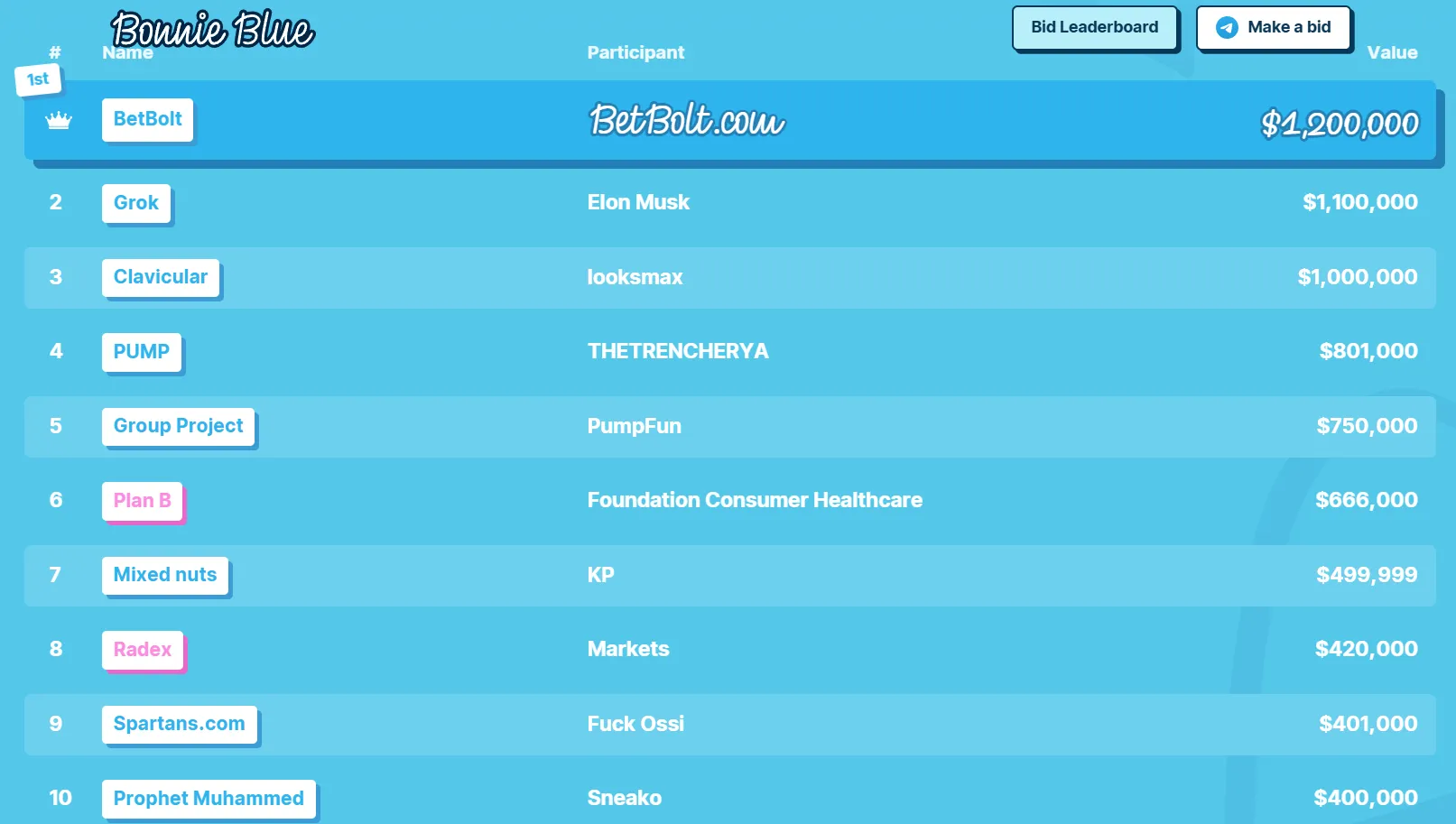Click the $420,000 bid value
Image resolution: width=1456 pixels, height=824 pixels.
tap(1367, 649)
